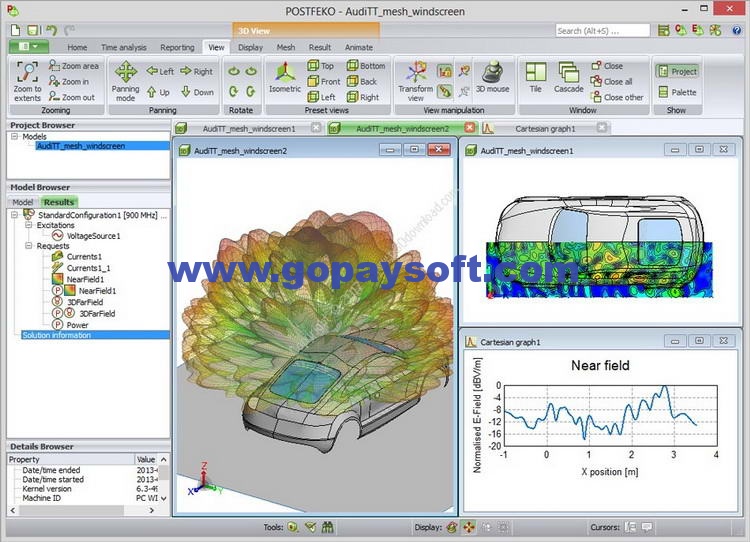Click the new document icon in quick access
This screenshot has width=750, height=542.
[16, 30]
